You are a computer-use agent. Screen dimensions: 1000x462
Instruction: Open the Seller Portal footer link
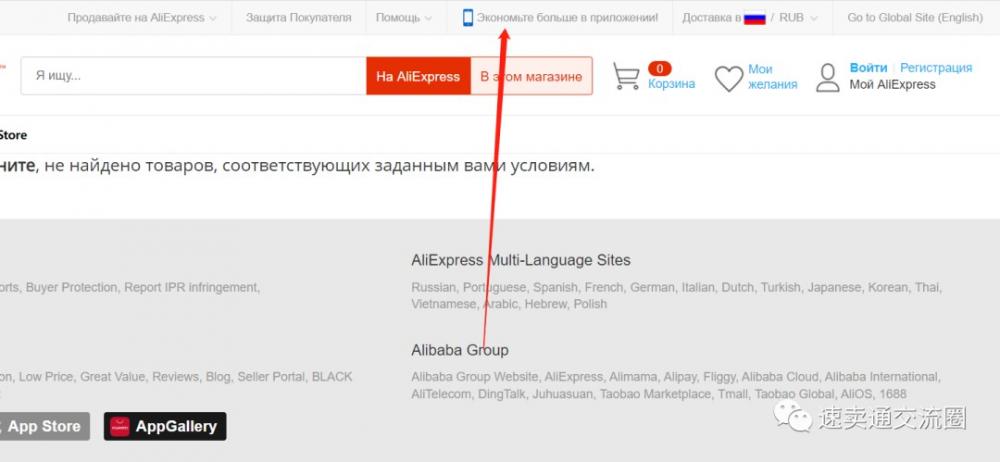[x=271, y=377]
